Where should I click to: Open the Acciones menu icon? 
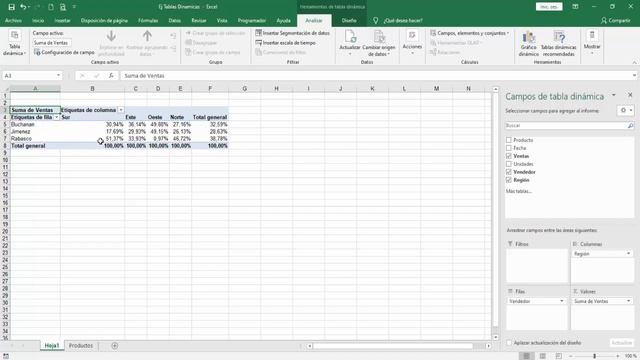pyautogui.click(x=412, y=36)
